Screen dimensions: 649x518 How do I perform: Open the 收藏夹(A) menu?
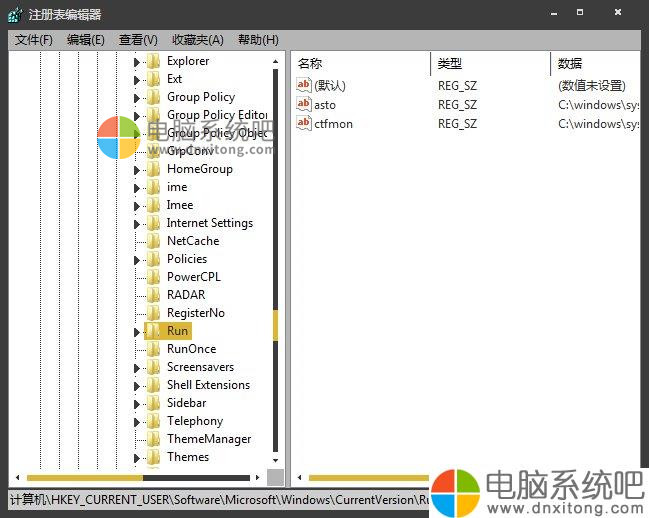click(198, 40)
